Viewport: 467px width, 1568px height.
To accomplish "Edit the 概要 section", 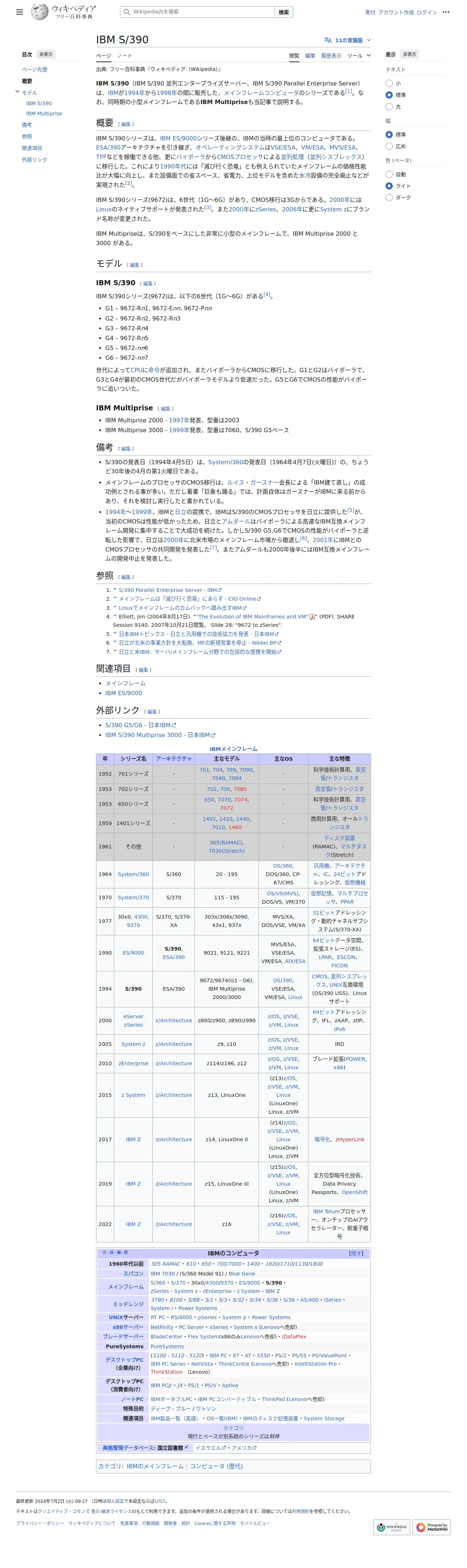I will 126,124.
